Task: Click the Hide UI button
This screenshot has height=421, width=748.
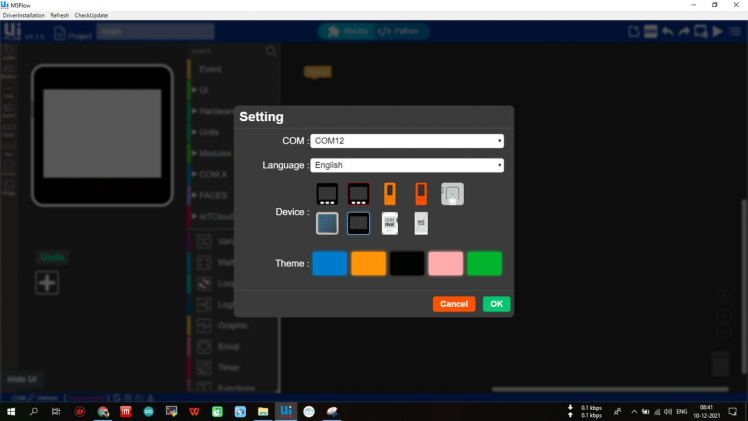Action: tap(22, 379)
